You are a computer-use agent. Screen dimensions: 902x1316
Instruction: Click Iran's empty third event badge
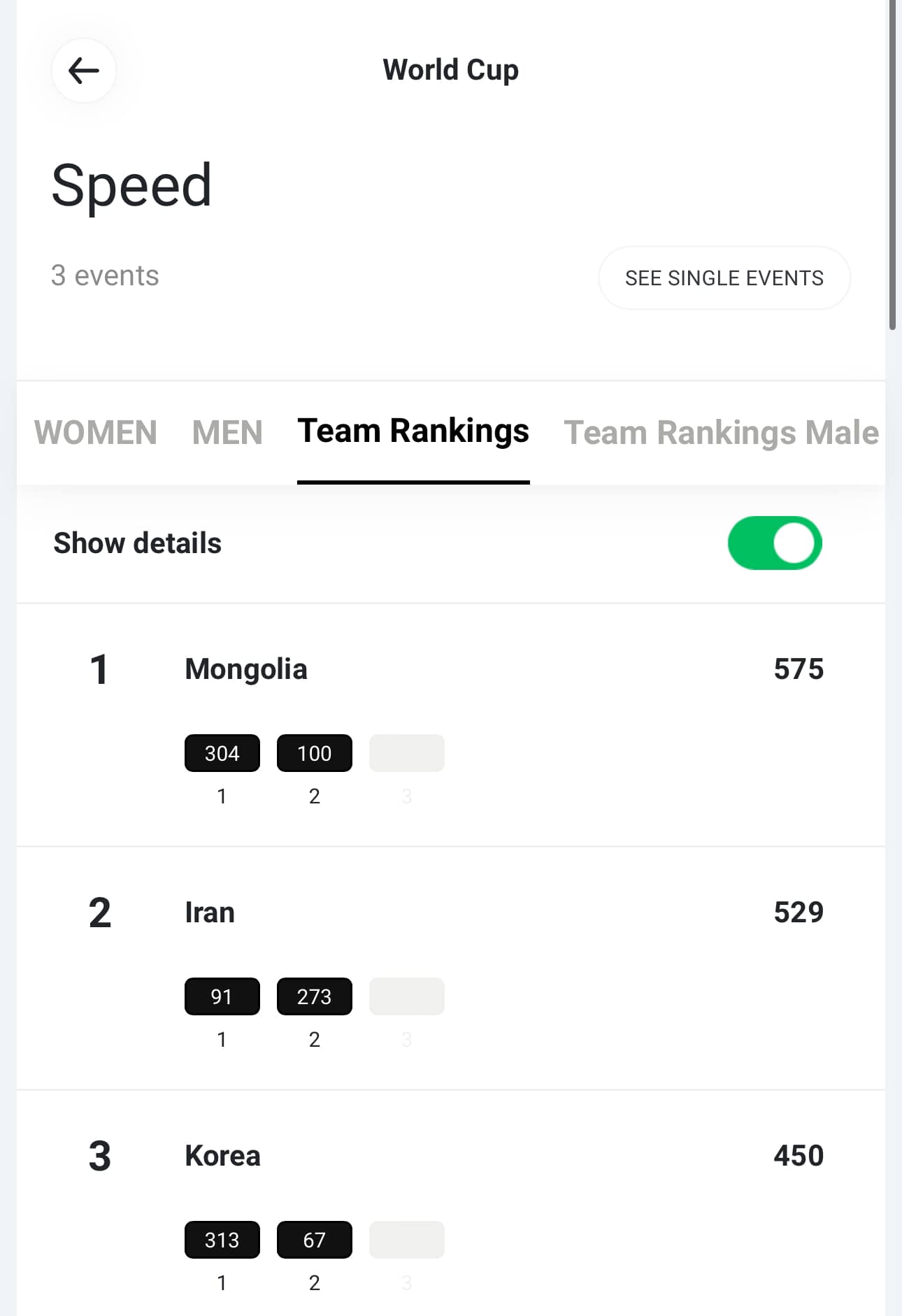point(407,996)
